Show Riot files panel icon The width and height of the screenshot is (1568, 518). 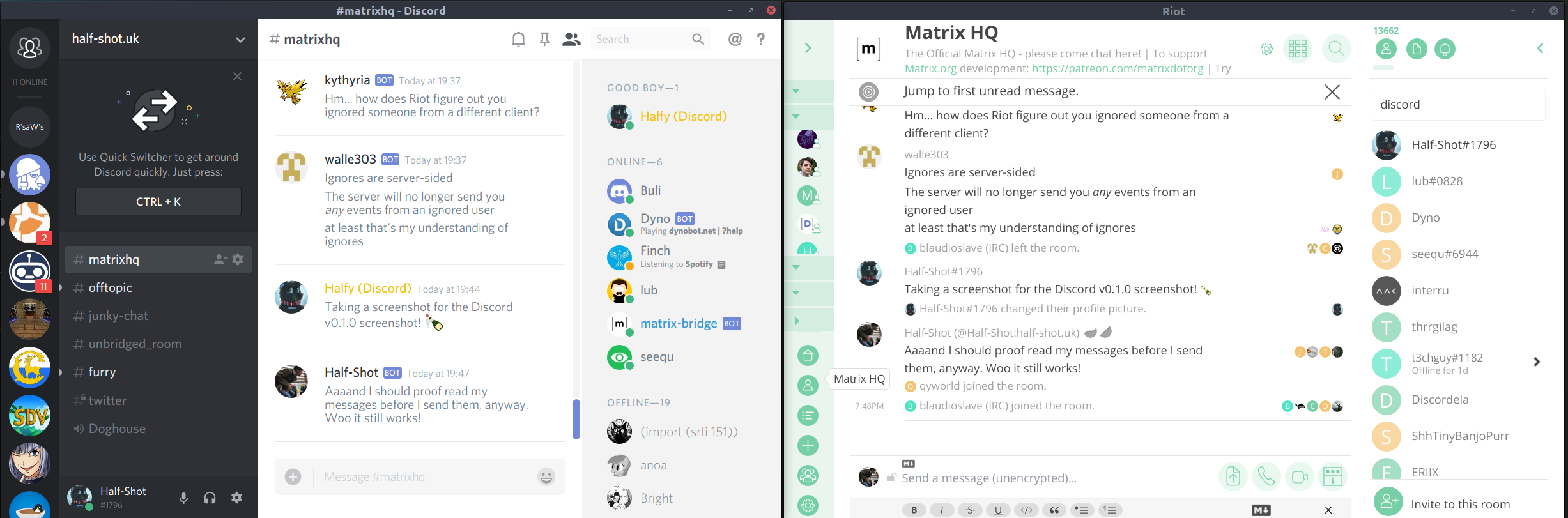coord(1416,49)
